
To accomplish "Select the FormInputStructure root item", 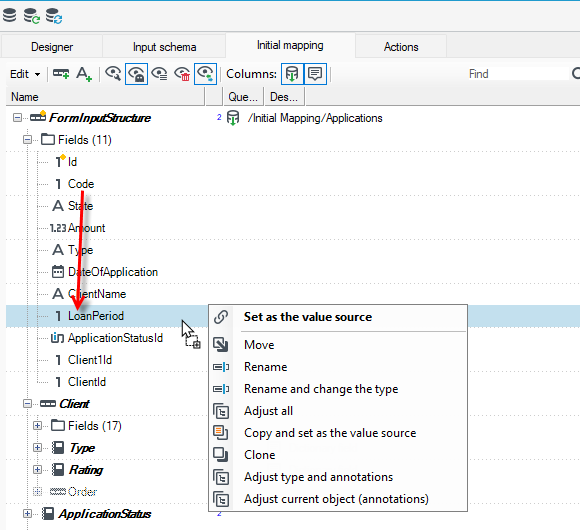I will click(x=100, y=118).
